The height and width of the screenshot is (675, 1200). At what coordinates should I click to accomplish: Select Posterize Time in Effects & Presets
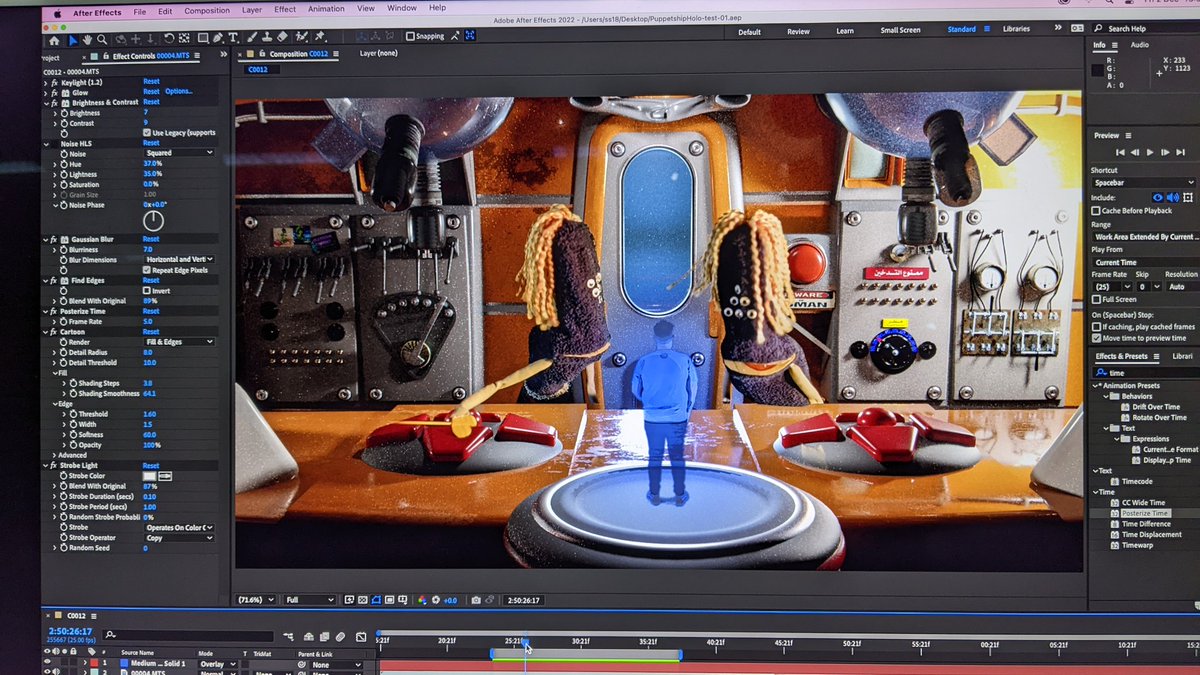(x=1145, y=513)
